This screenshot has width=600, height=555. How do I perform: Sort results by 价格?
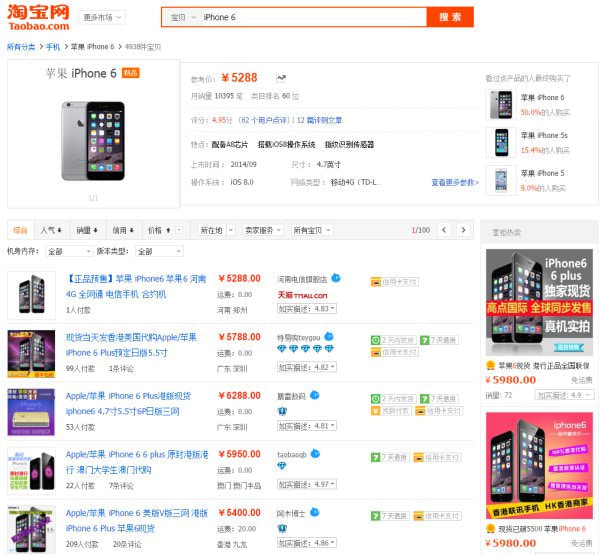159,230
